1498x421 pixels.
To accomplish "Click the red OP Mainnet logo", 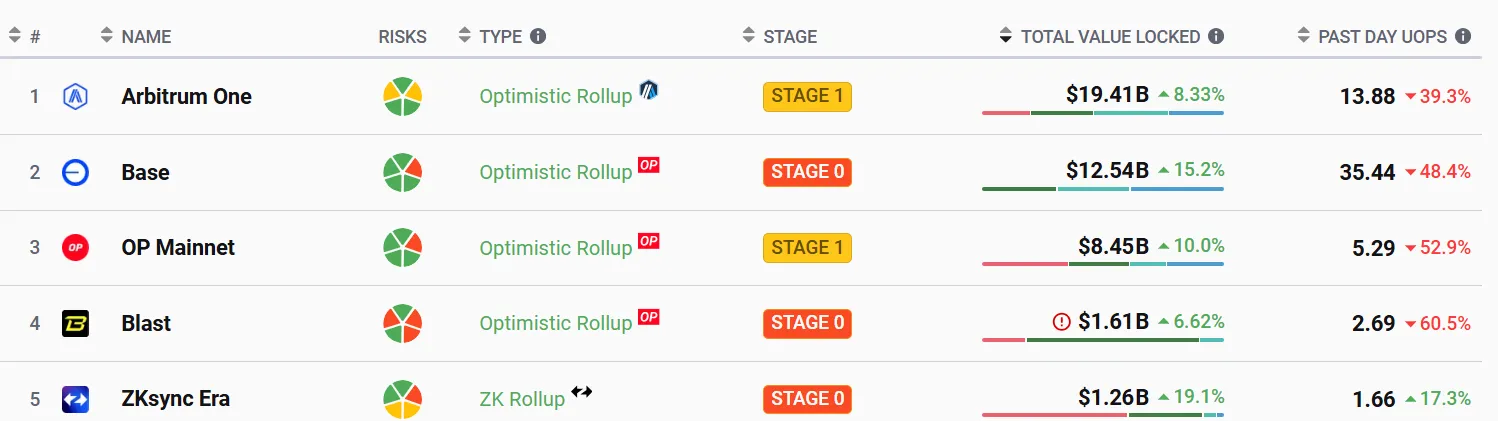I will pyautogui.click(x=76, y=247).
